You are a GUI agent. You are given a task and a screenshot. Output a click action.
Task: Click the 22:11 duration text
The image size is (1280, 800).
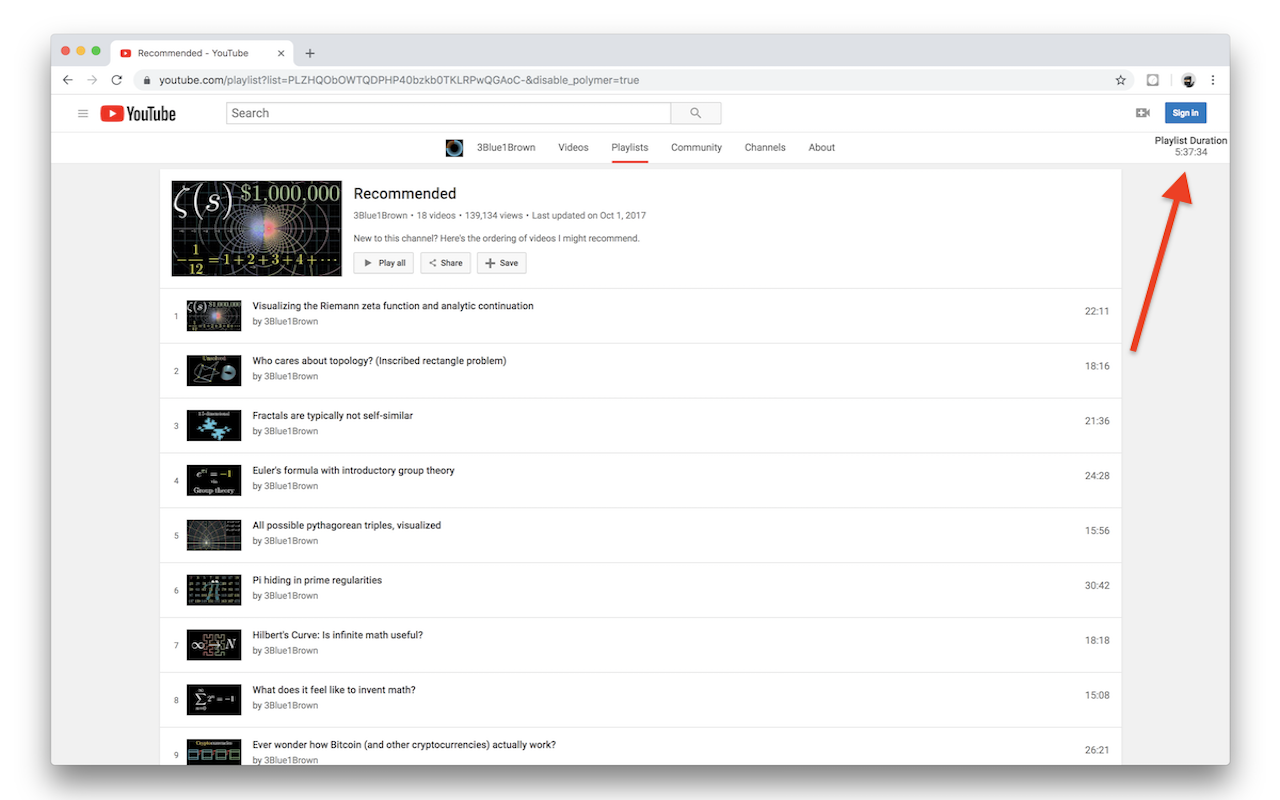1097,311
